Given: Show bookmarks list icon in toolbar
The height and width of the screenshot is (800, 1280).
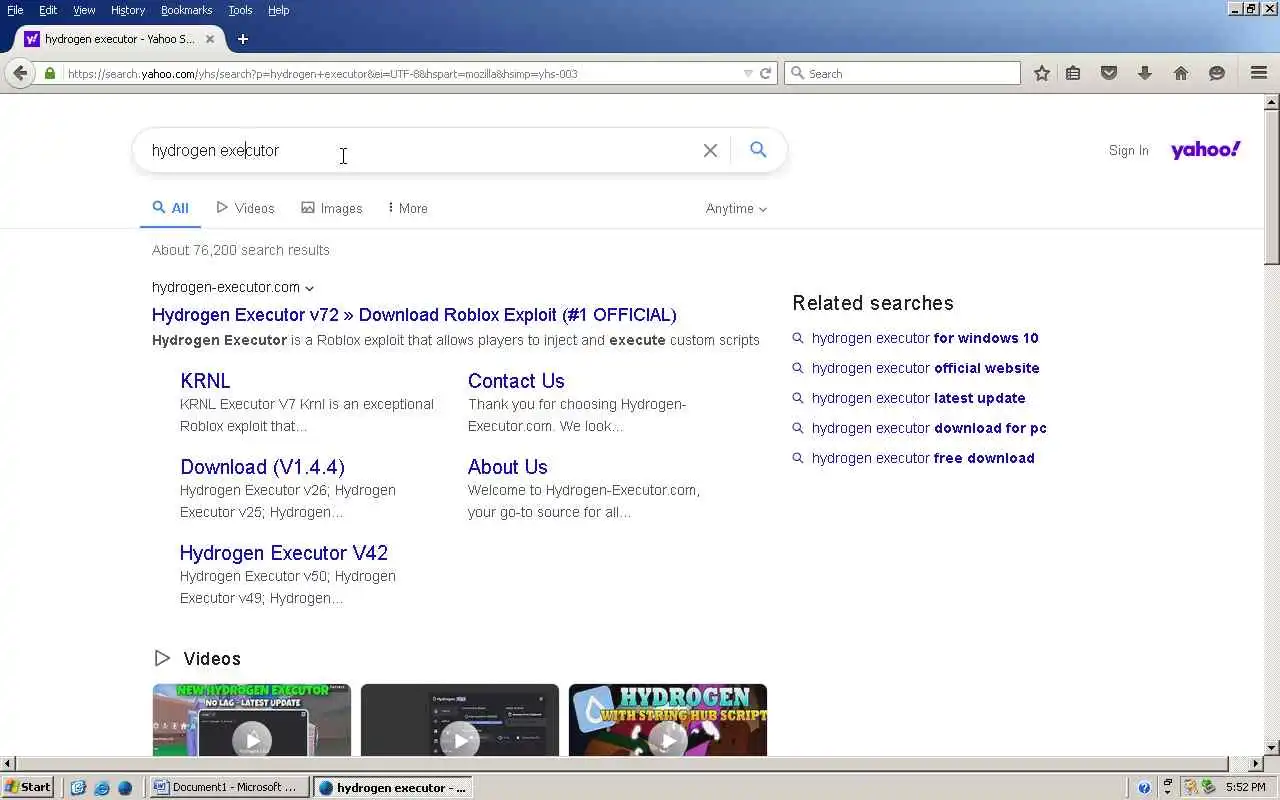Looking at the screenshot, I should click(x=1073, y=73).
